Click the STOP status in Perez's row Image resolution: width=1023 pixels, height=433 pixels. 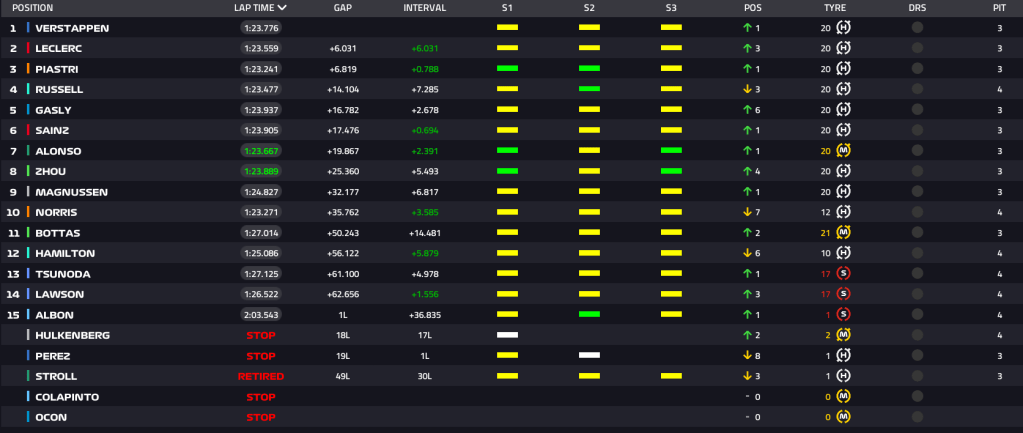(x=260, y=356)
